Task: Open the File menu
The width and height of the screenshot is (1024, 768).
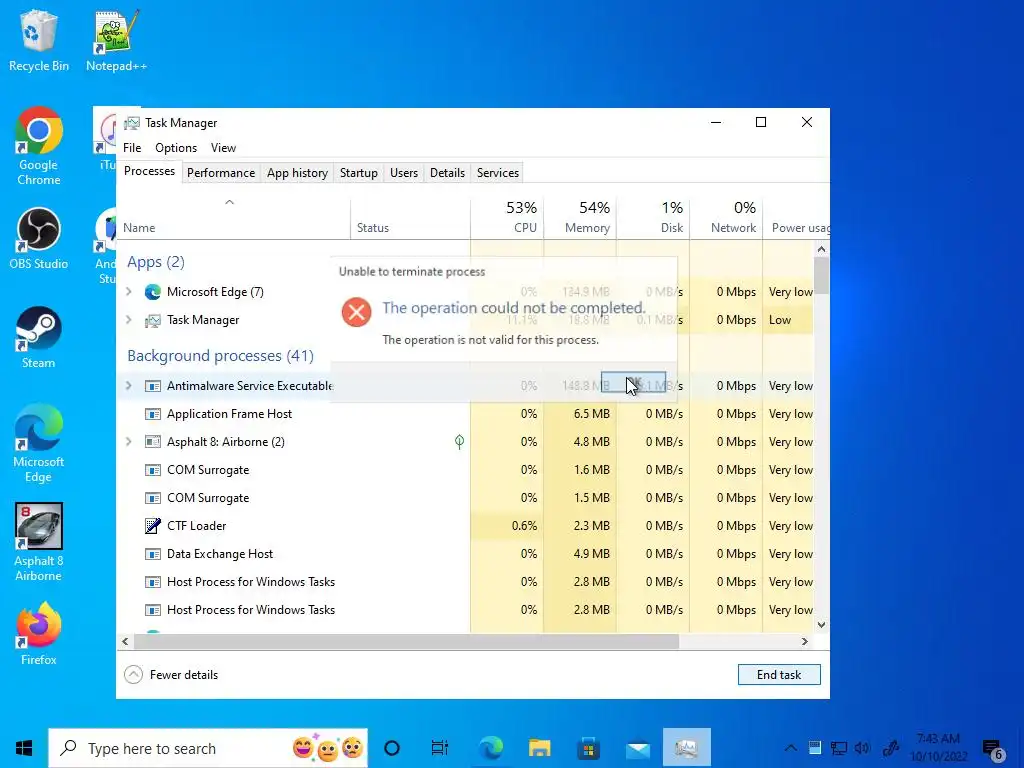Action: 132,148
